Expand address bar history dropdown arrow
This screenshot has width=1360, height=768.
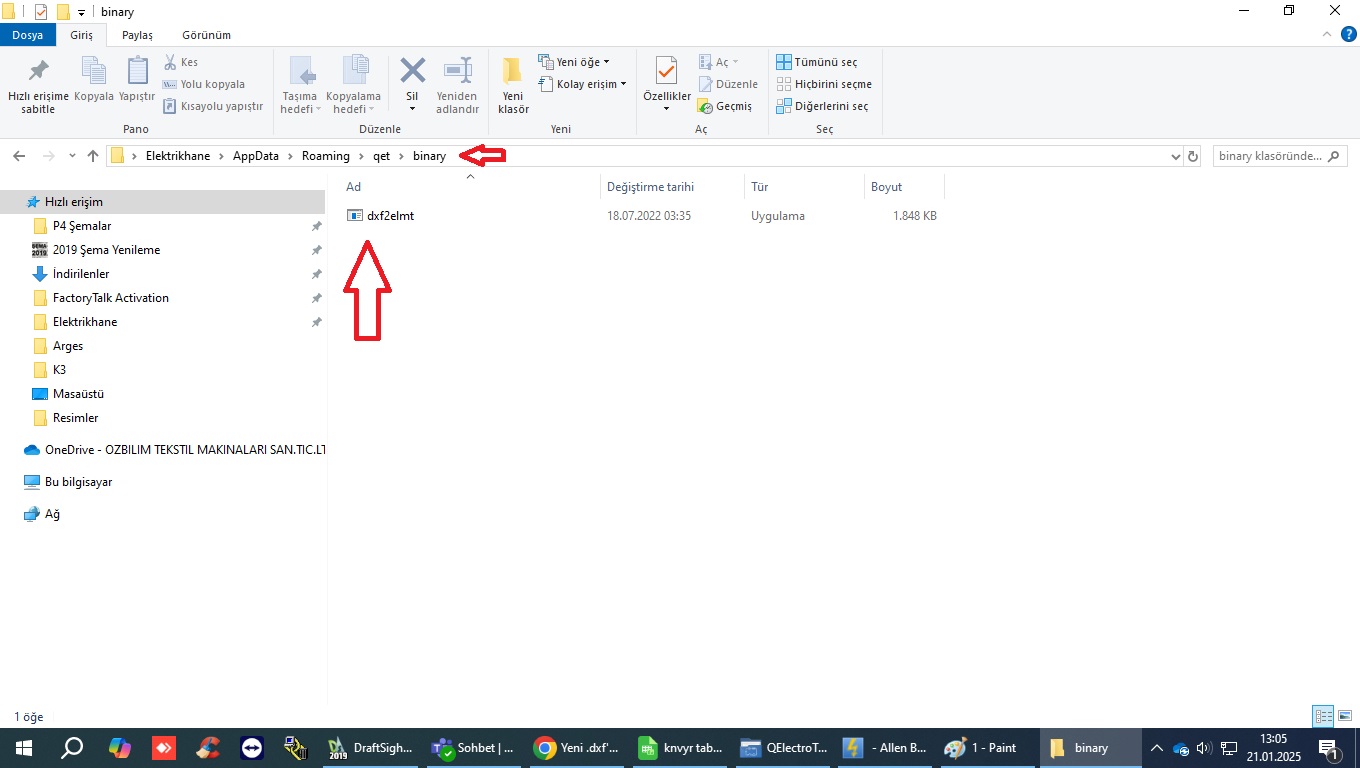(x=1175, y=157)
